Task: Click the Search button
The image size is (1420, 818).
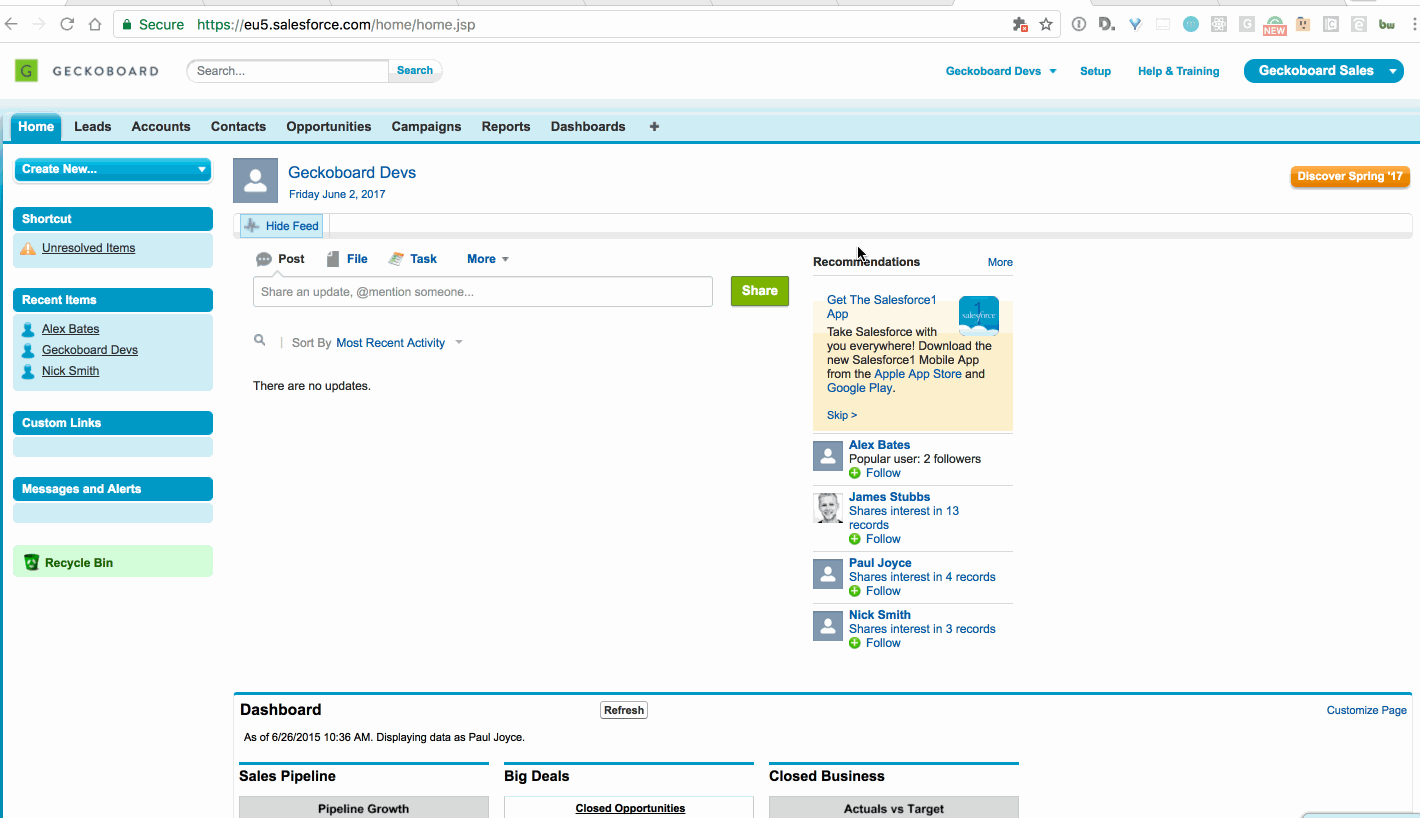Action: click(x=415, y=71)
